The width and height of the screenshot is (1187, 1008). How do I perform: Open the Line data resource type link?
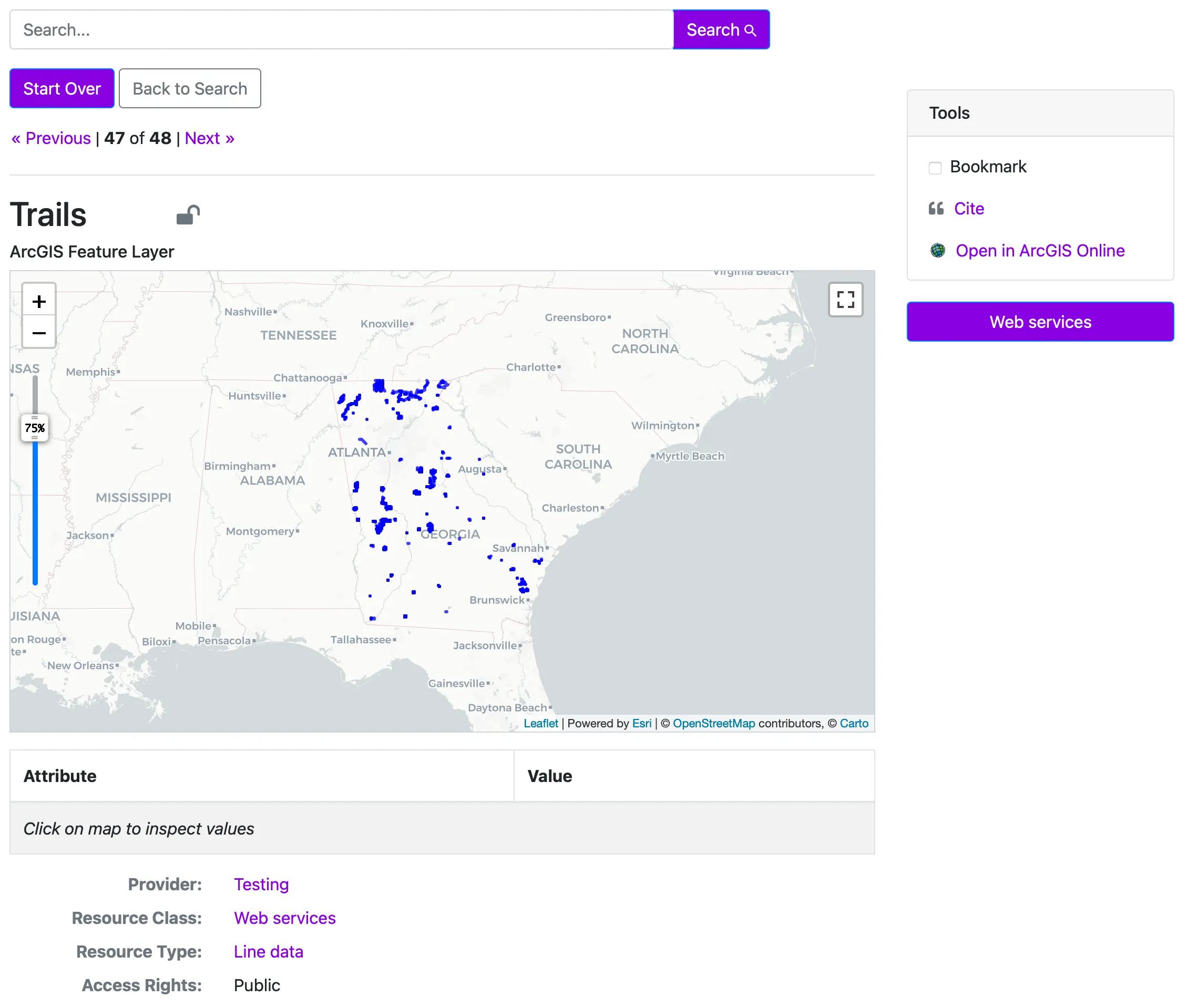pos(268,951)
